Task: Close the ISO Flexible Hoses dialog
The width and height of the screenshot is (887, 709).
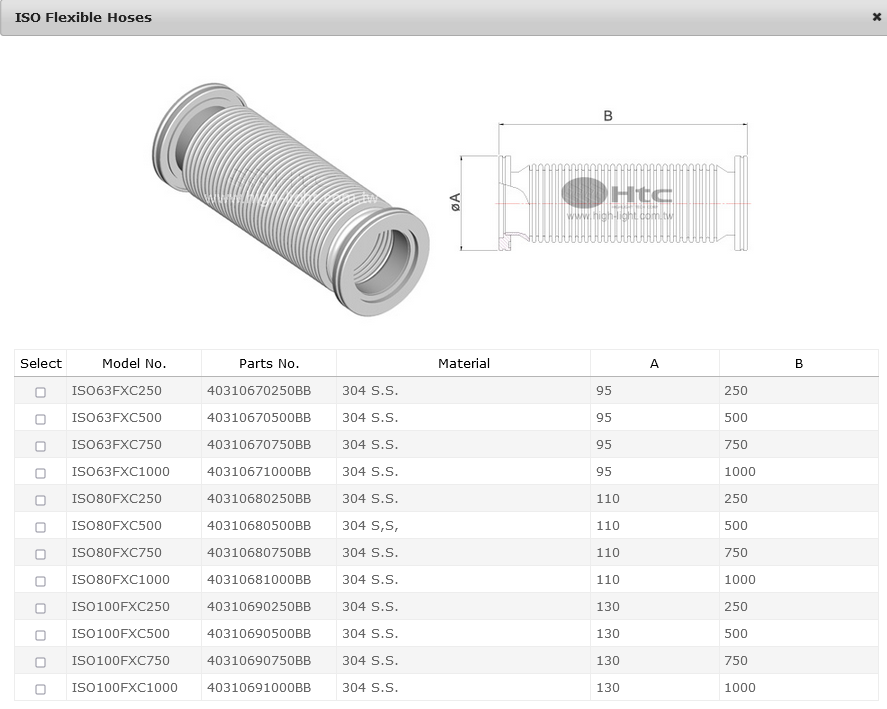Action: [876, 17]
